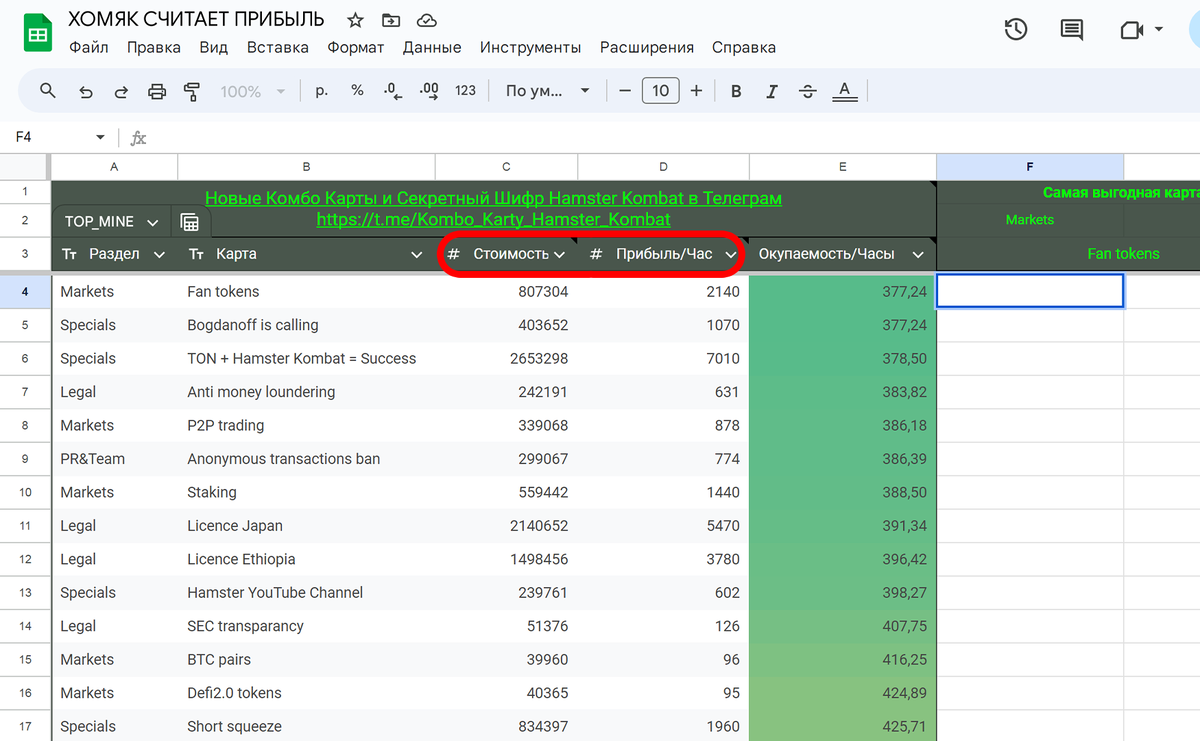Toggle strikethrough text formatting

pyautogui.click(x=807, y=91)
